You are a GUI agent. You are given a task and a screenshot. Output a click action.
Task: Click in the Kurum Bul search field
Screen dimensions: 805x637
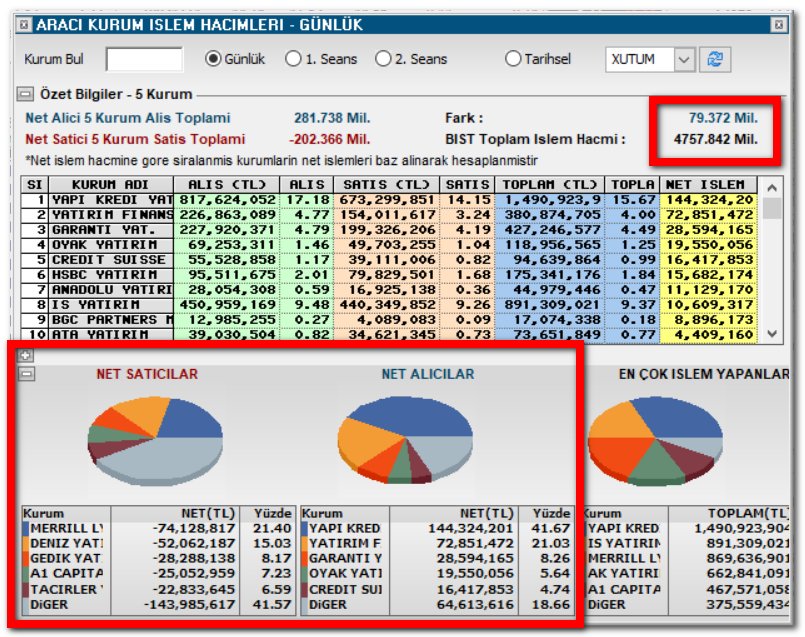144,60
